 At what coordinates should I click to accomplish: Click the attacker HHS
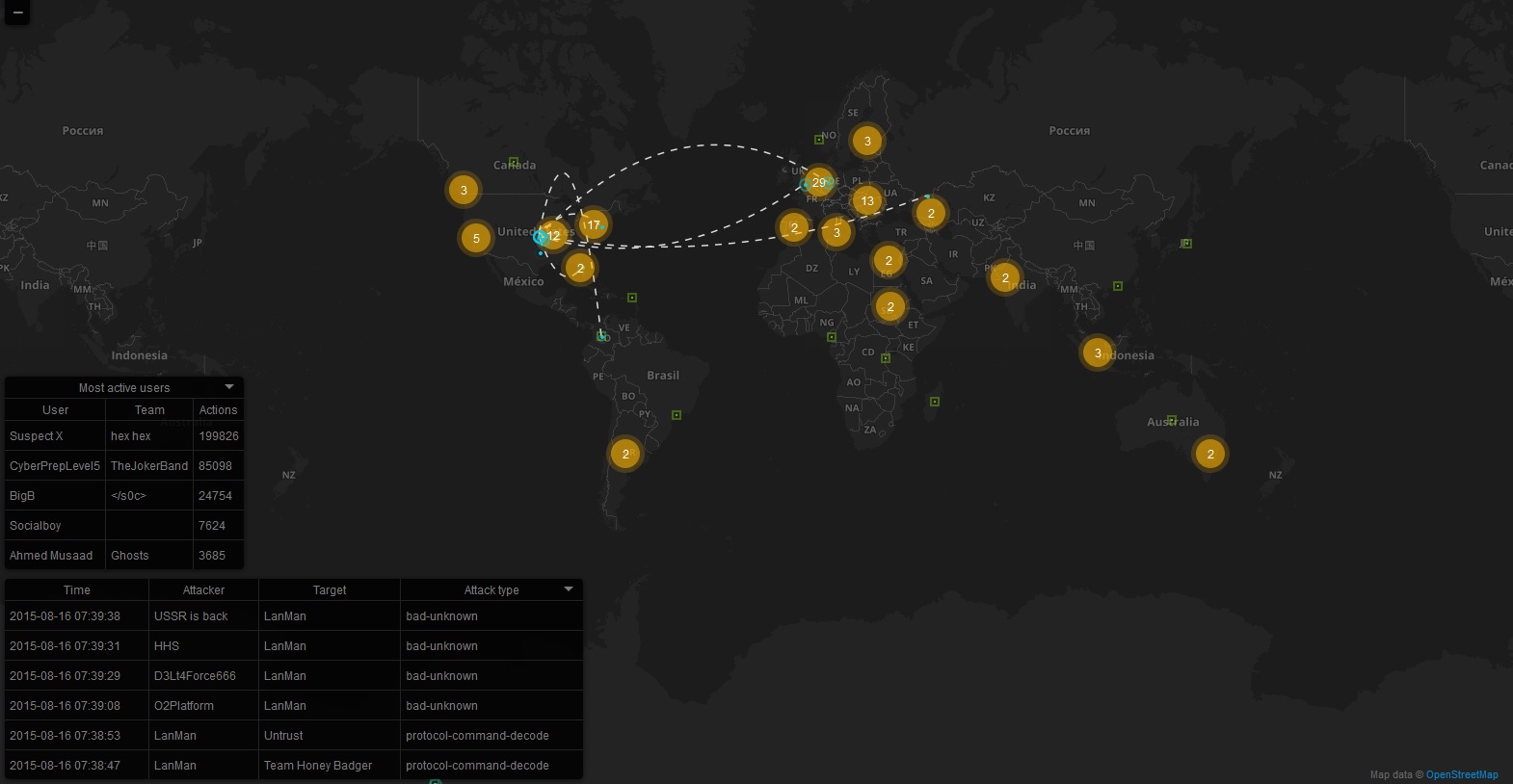pos(167,646)
